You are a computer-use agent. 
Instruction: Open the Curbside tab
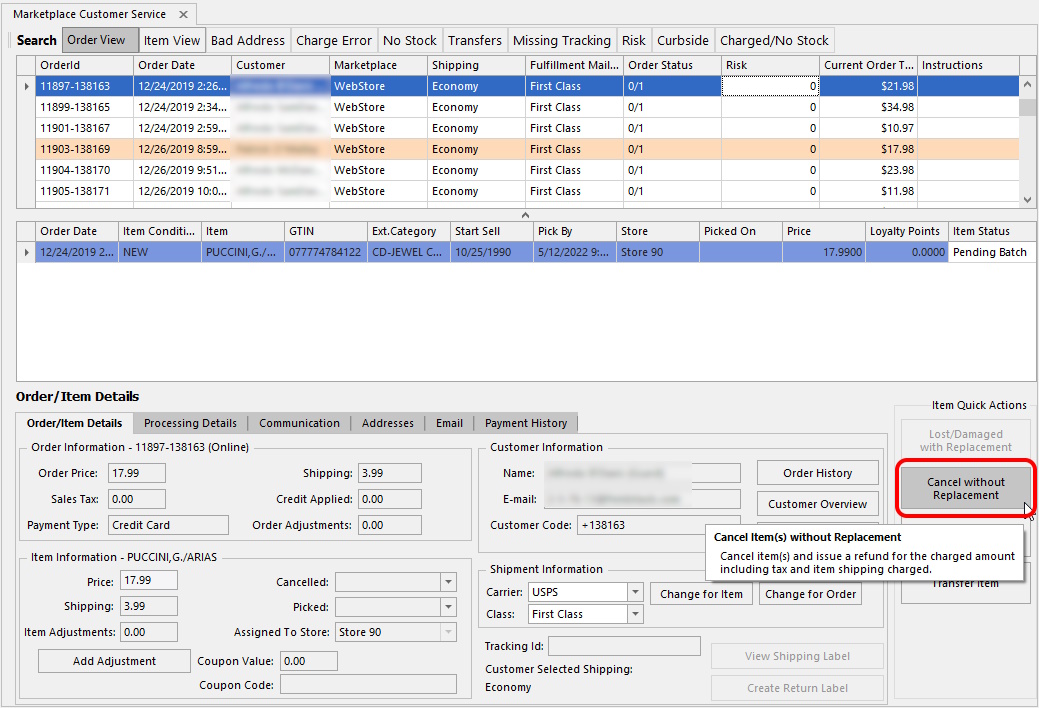click(x=683, y=40)
